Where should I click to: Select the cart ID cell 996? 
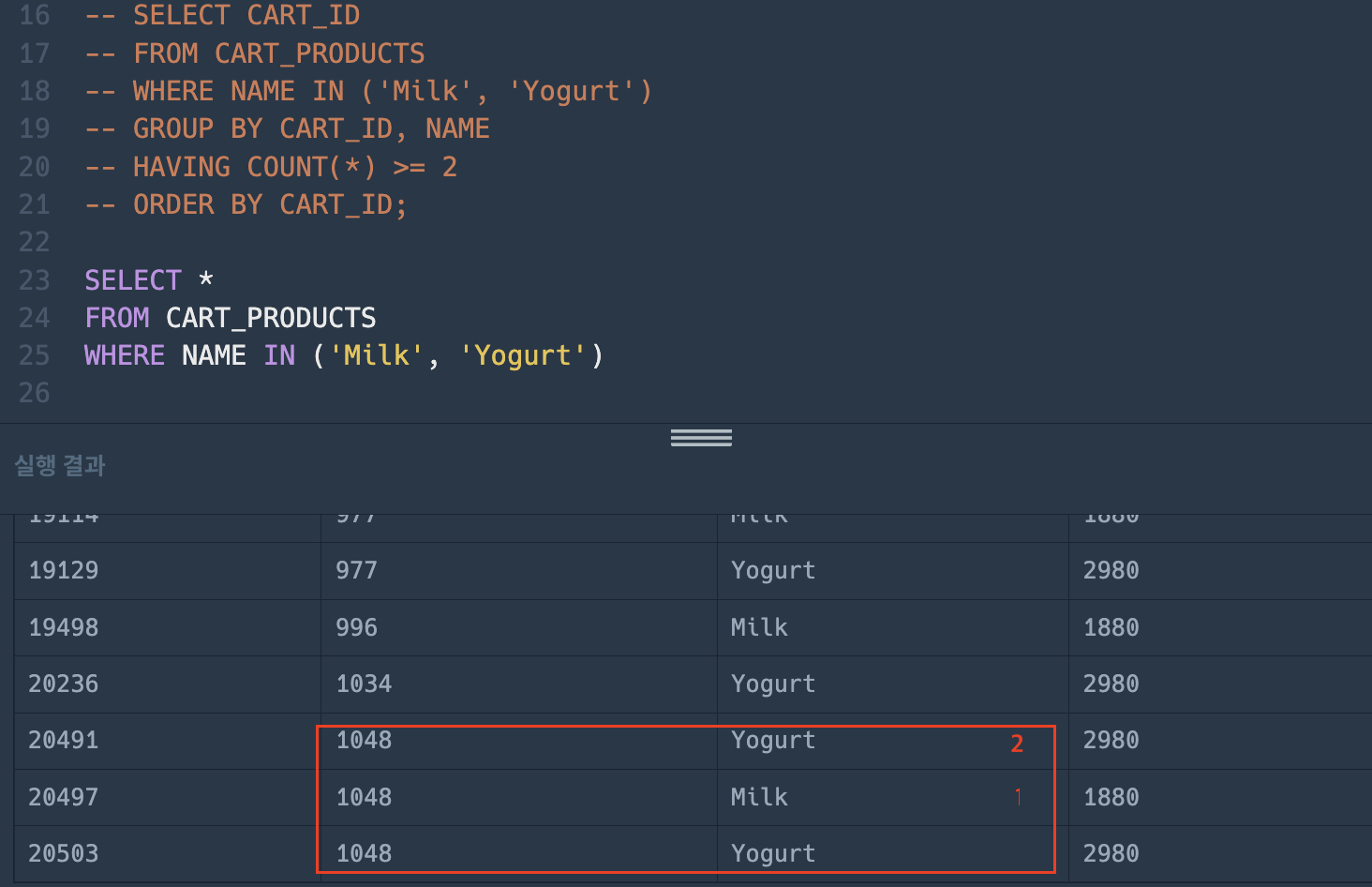pos(357,627)
